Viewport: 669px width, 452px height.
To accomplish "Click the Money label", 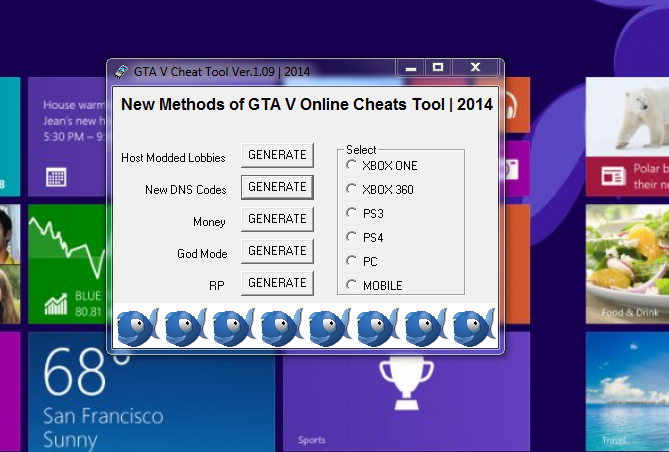I will click(x=209, y=222).
